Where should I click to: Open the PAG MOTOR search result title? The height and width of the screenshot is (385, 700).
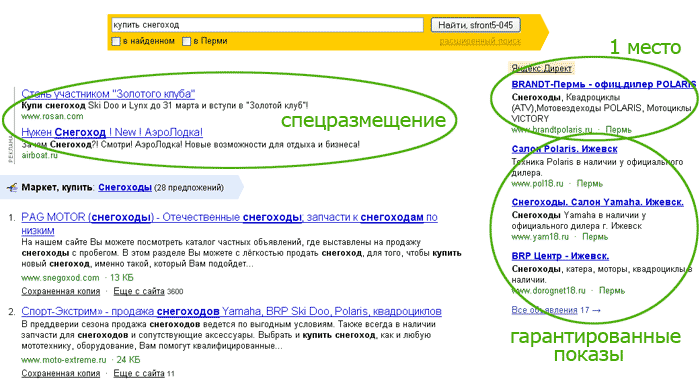pyautogui.click(x=229, y=224)
